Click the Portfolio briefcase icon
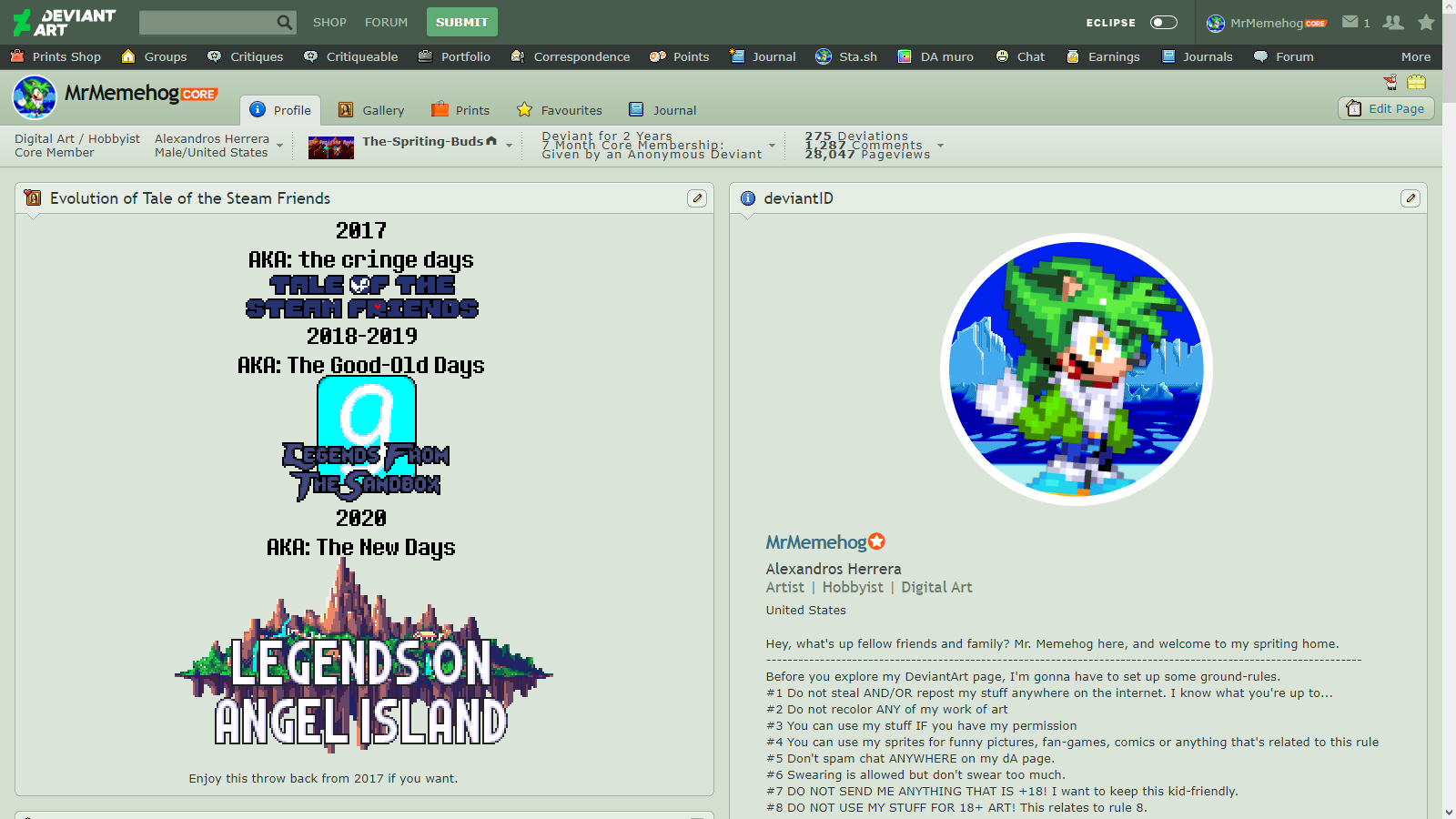 tap(425, 56)
